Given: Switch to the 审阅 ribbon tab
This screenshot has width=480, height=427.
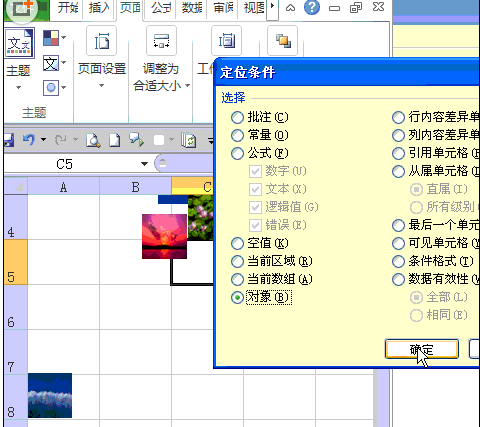Looking at the screenshot, I should 223,8.
